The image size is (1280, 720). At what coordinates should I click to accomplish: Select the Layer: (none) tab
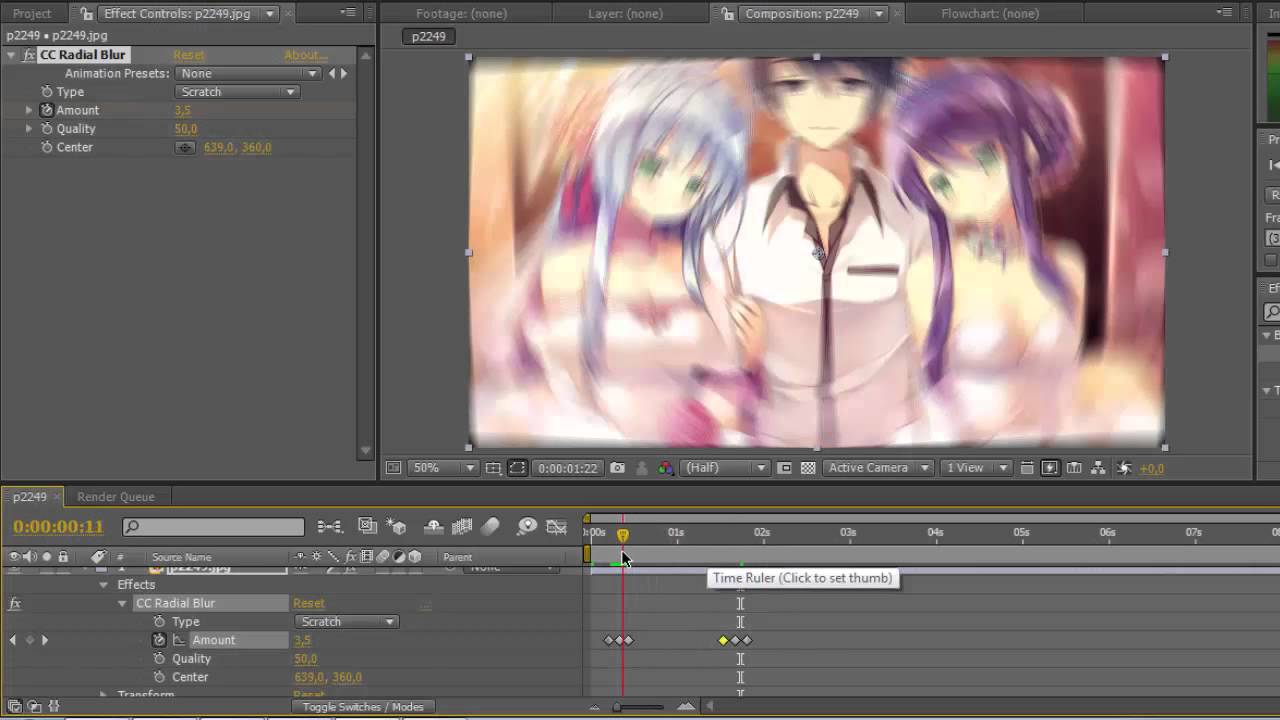click(625, 14)
